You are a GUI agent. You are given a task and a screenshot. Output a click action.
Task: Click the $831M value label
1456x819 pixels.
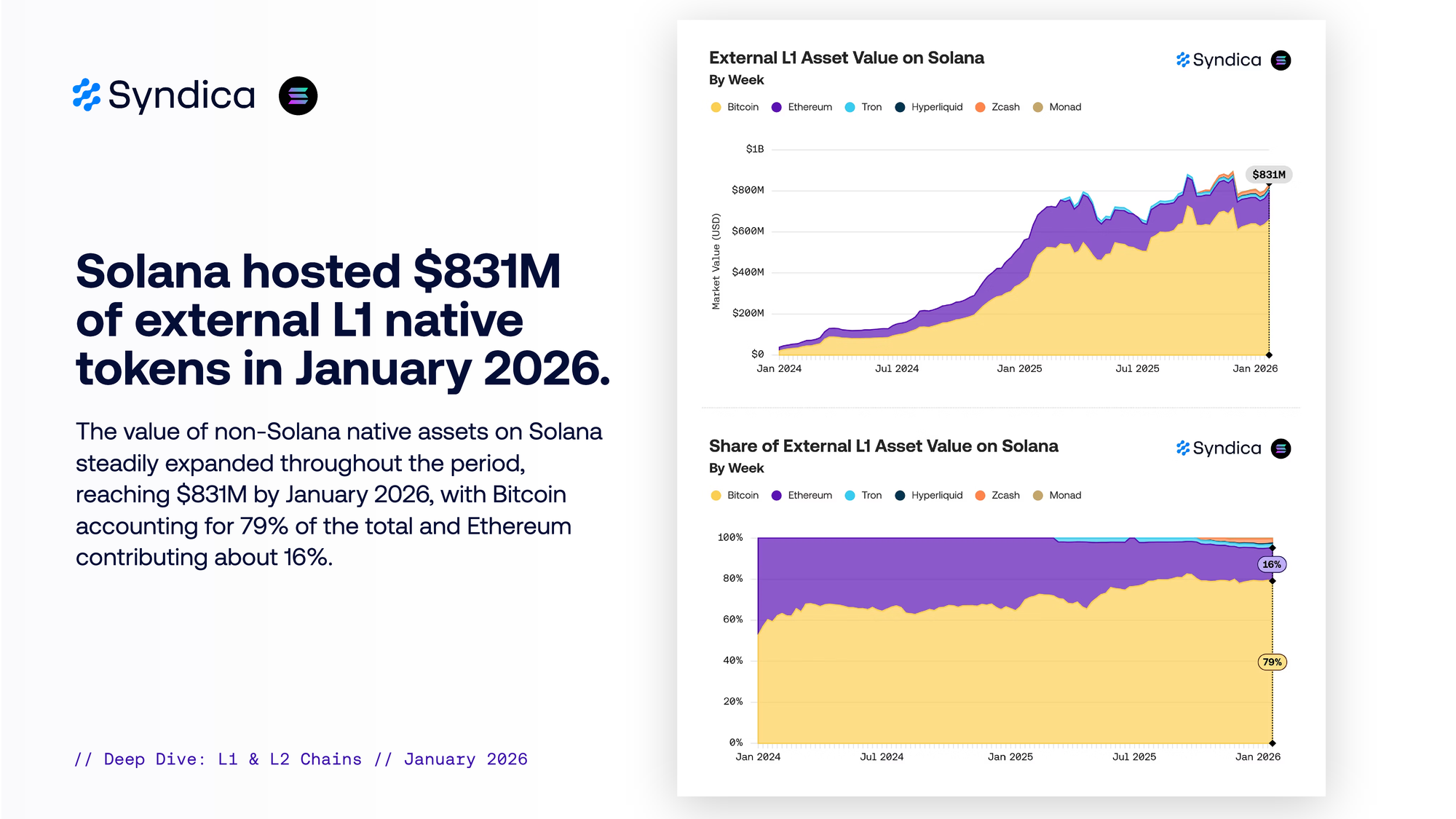[1268, 175]
